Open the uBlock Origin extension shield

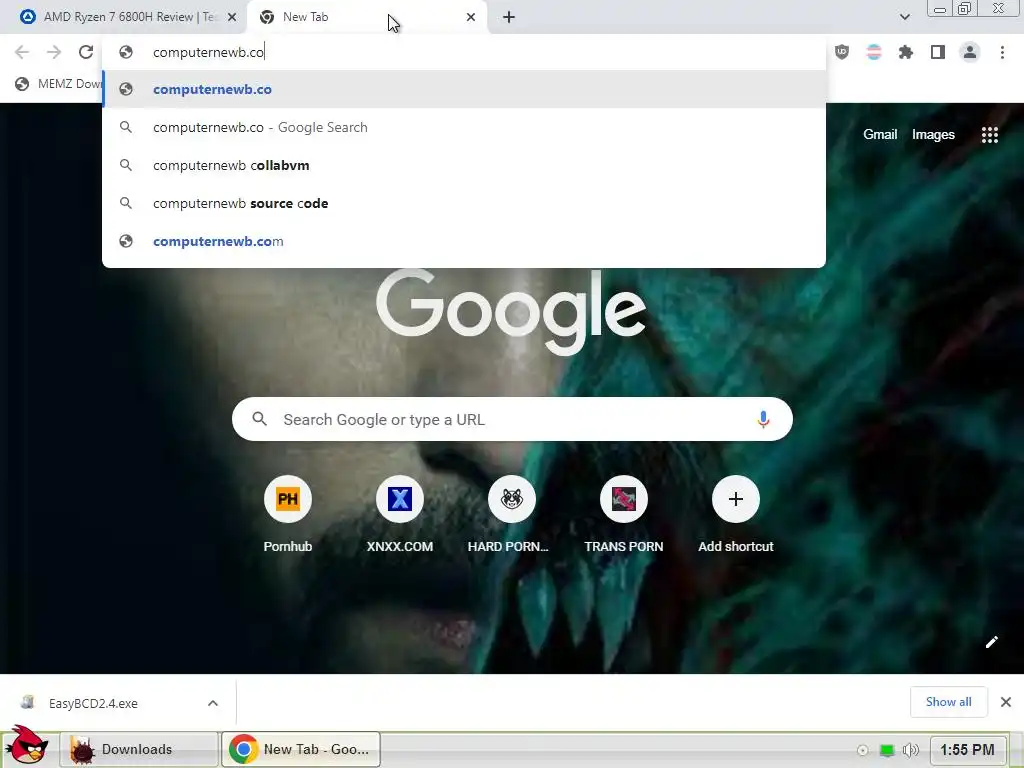842,52
